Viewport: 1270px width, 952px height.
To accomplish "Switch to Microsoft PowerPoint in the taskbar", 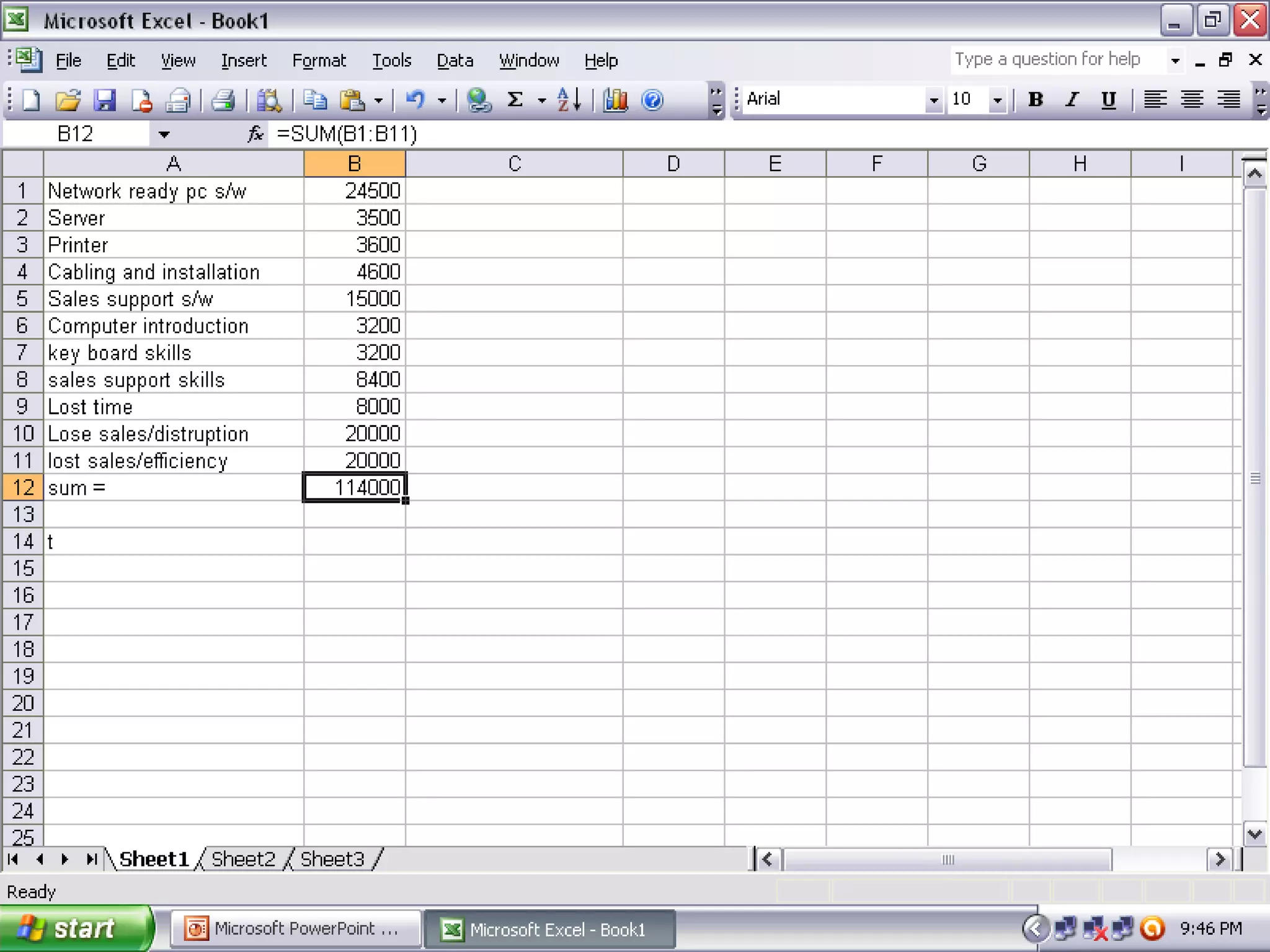I will coord(295,928).
